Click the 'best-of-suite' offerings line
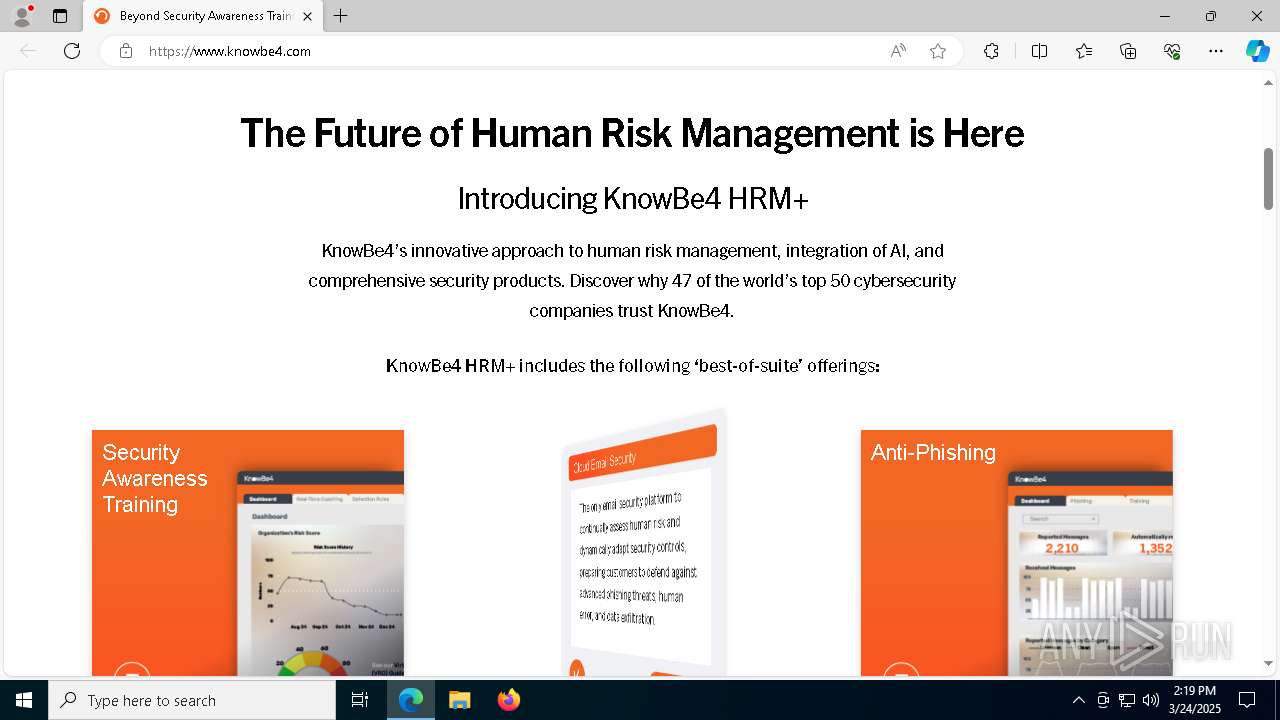 tap(633, 366)
